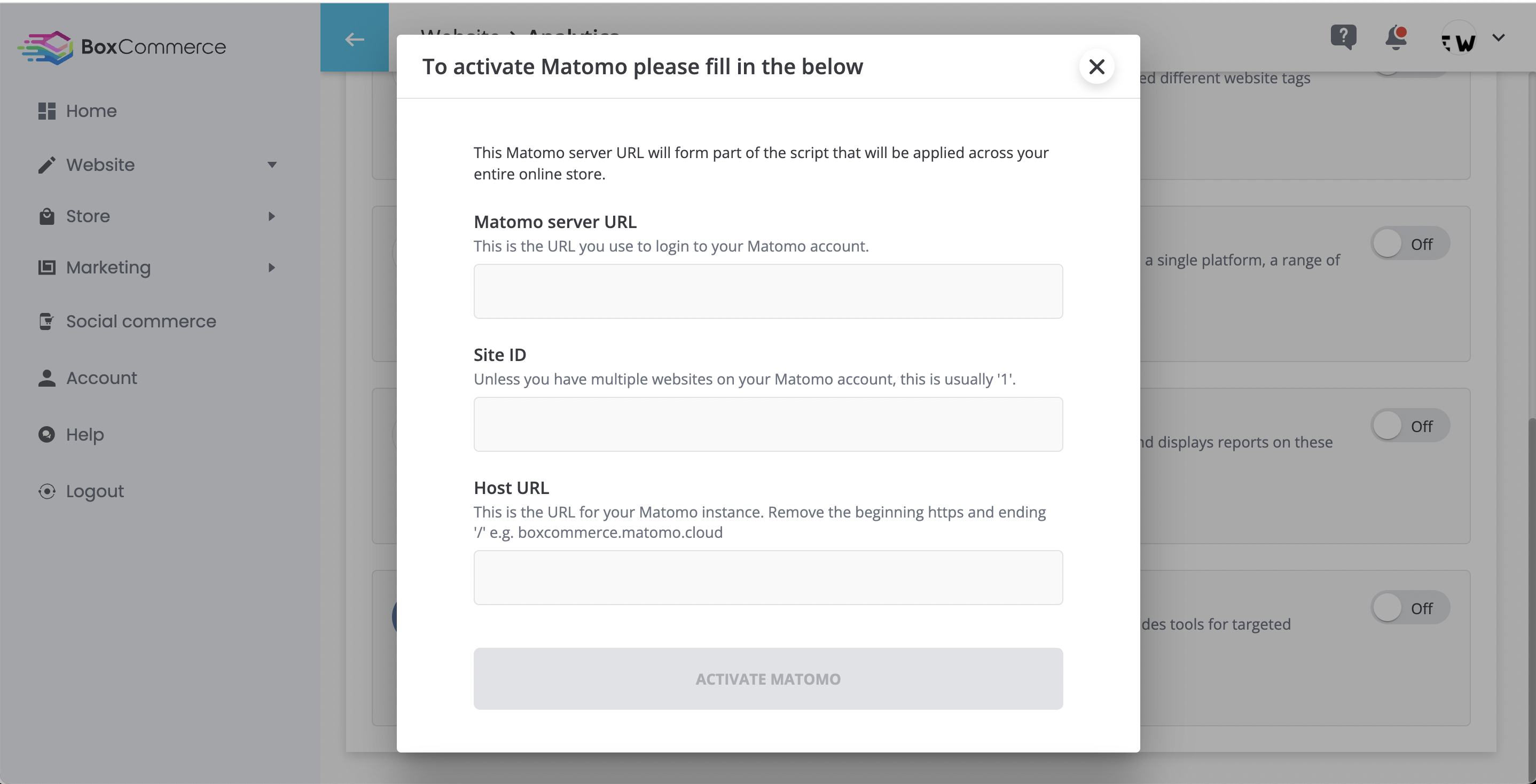Select Account in the sidebar menu

tap(102, 378)
